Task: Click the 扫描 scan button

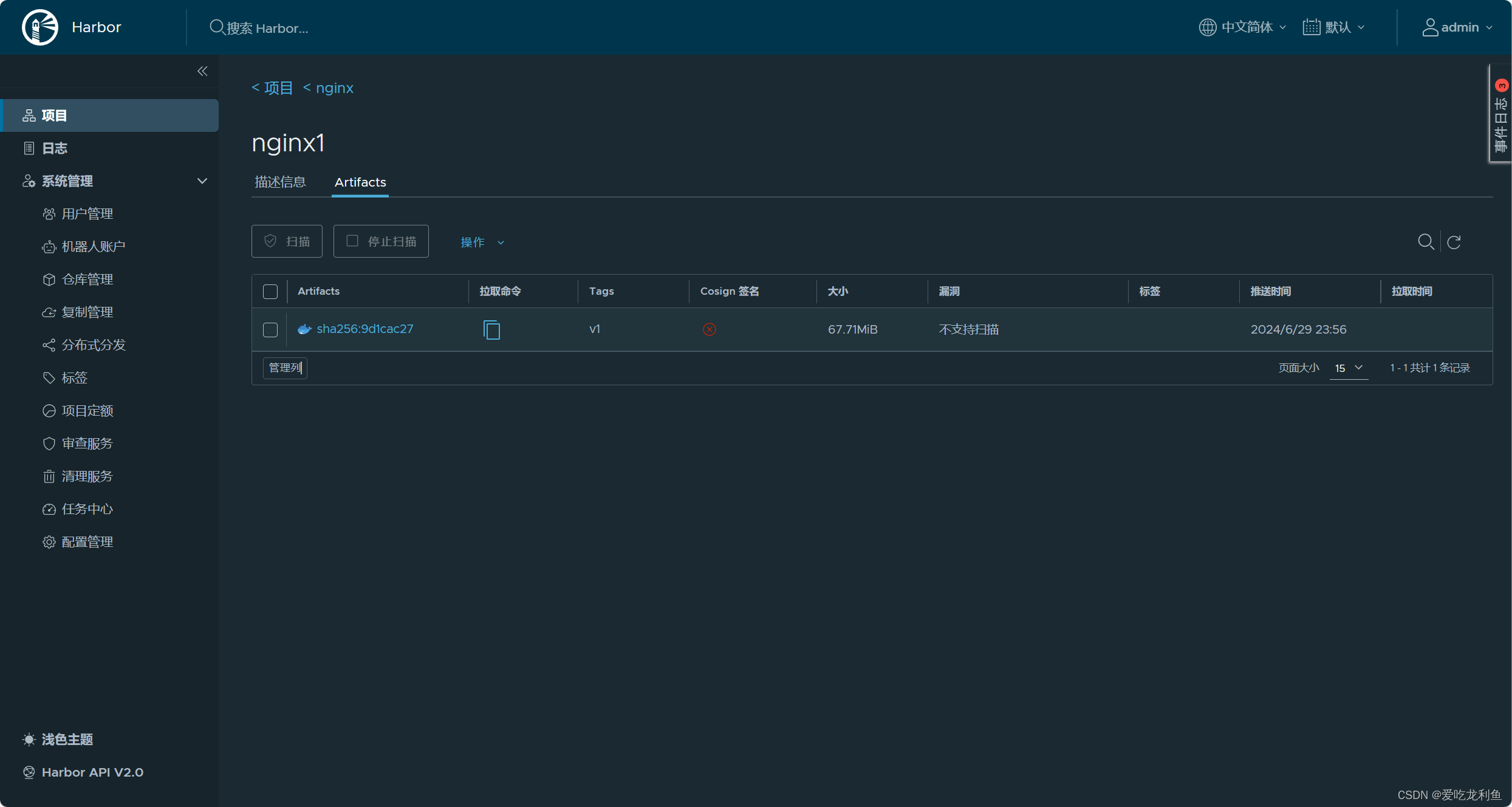Action: (287, 241)
